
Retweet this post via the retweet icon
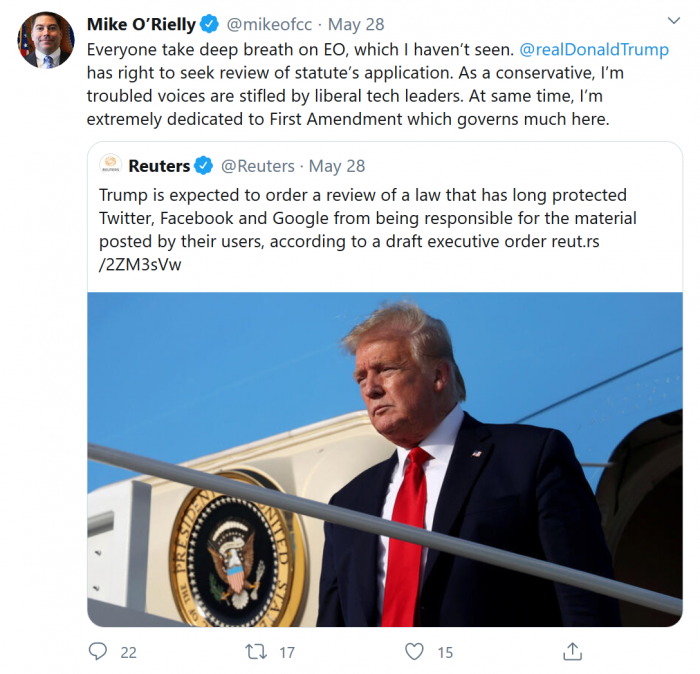[256, 651]
